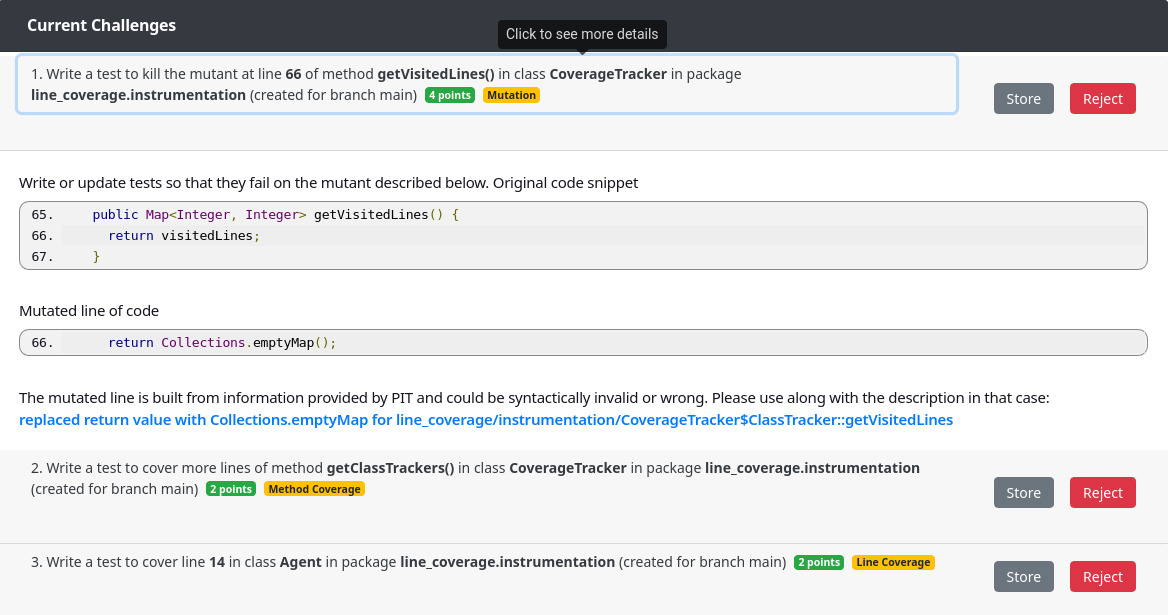Click the 'Click to see more details' tooltip
Screen dimensions: 1168x615
point(582,34)
